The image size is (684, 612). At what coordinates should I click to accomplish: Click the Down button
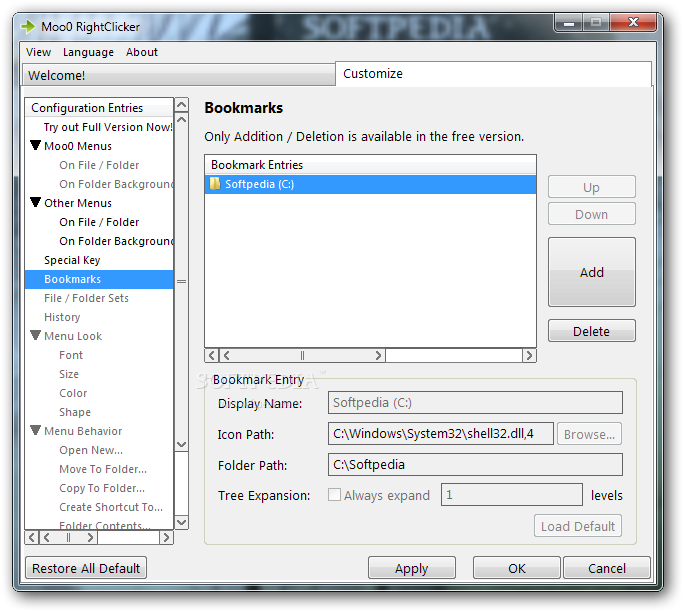(592, 214)
